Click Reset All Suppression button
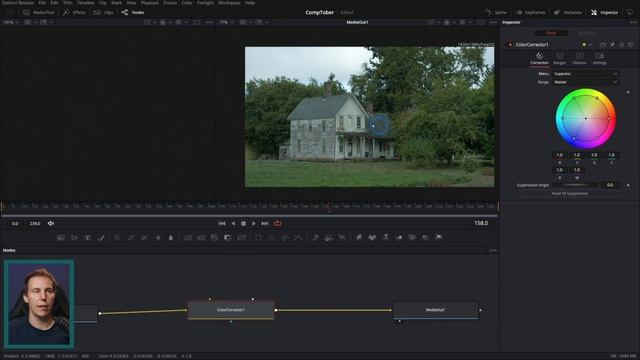 click(570, 193)
